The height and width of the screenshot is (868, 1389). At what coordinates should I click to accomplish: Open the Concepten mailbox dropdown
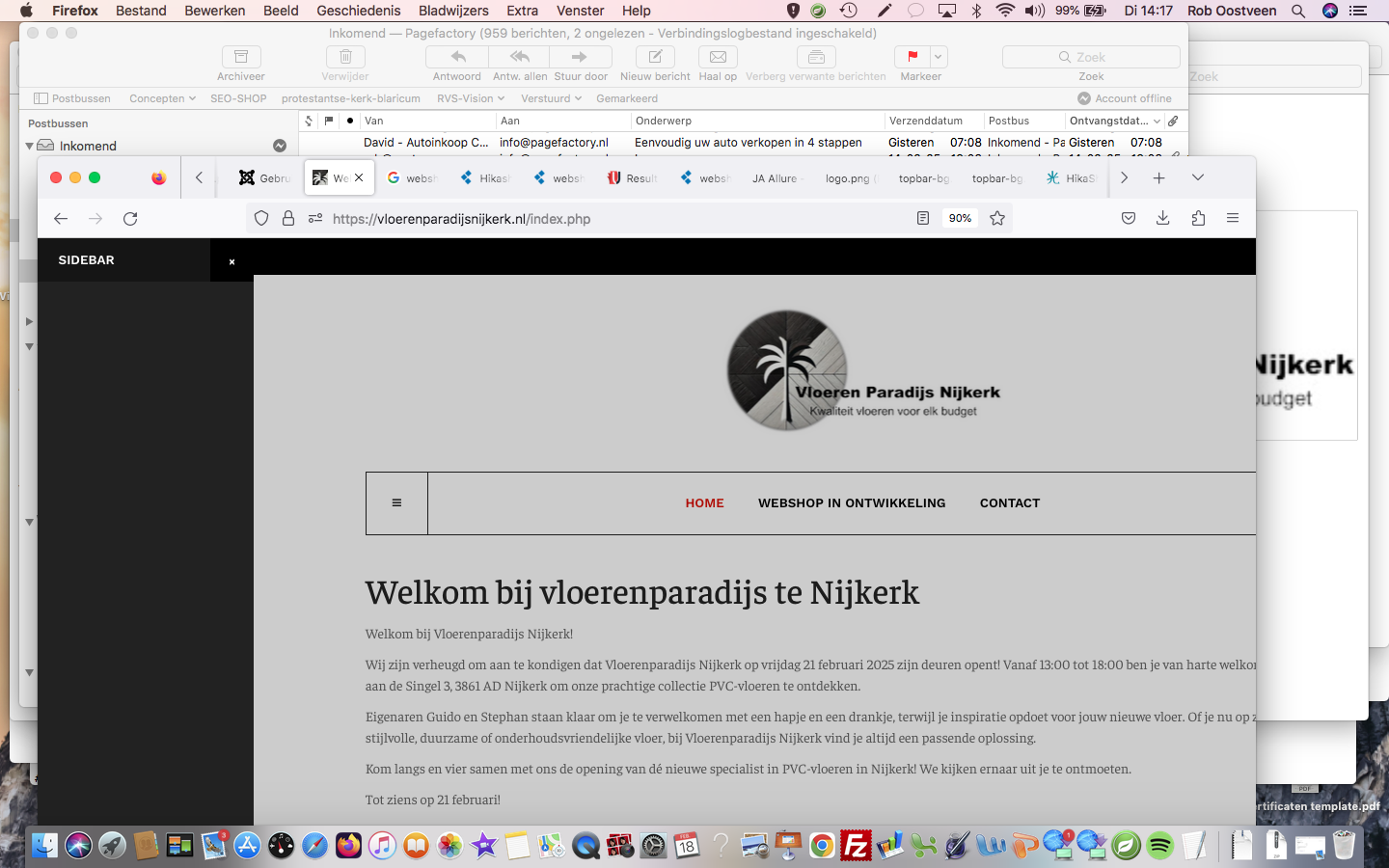click(x=162, y=98)
